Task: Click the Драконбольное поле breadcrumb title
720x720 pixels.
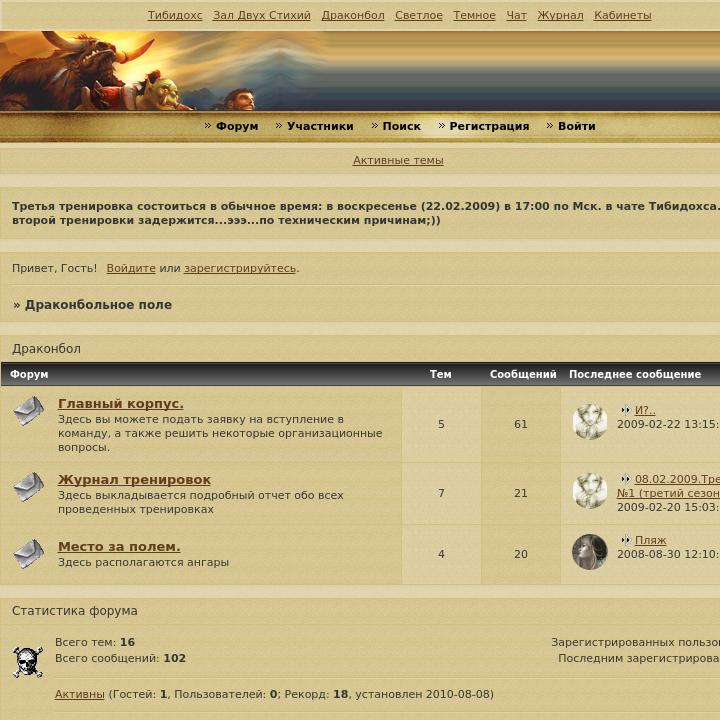Action: click(x=98, y=305)
